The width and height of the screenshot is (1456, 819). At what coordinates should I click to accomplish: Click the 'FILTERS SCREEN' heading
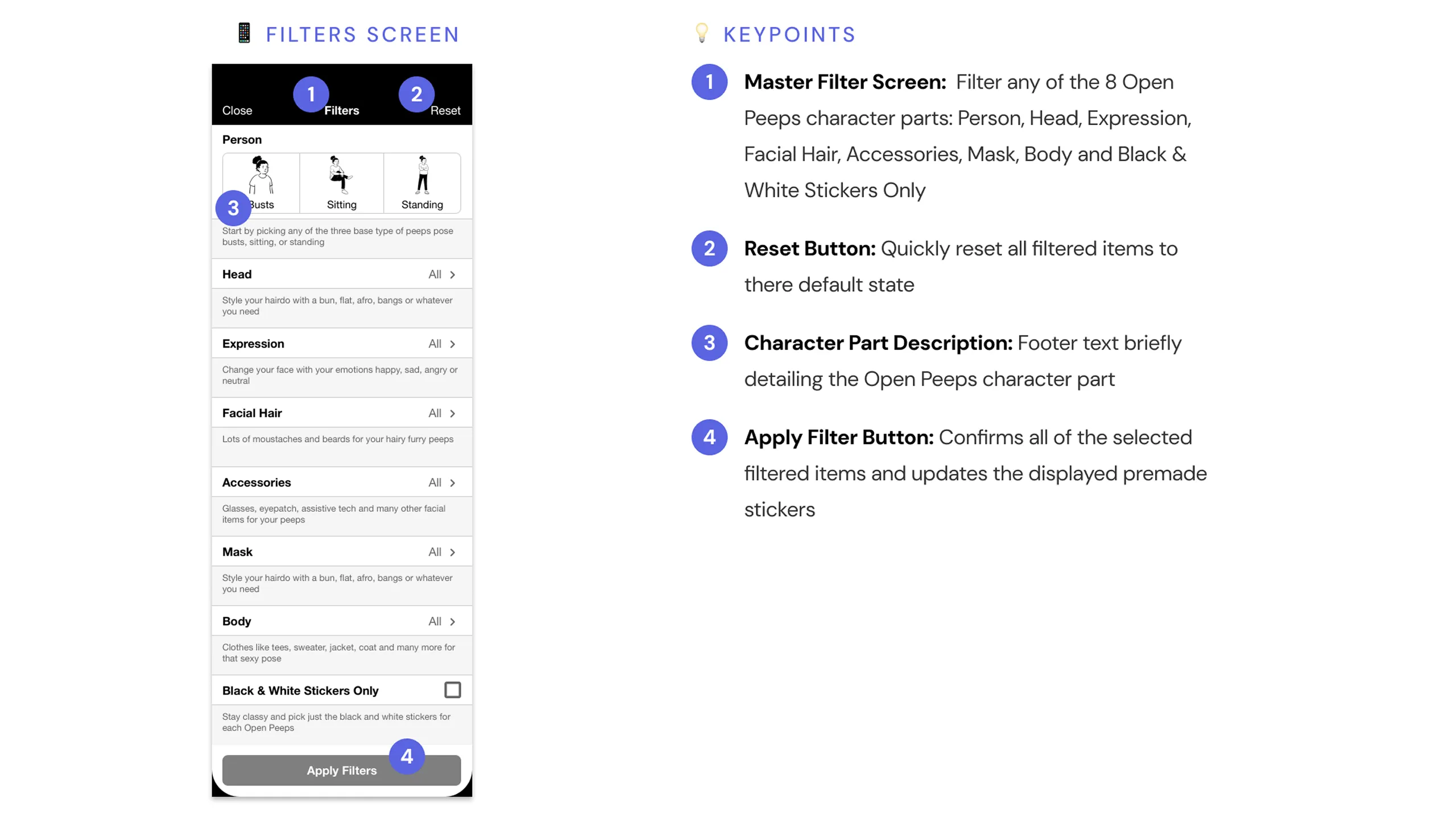click(x=363, y=35)
